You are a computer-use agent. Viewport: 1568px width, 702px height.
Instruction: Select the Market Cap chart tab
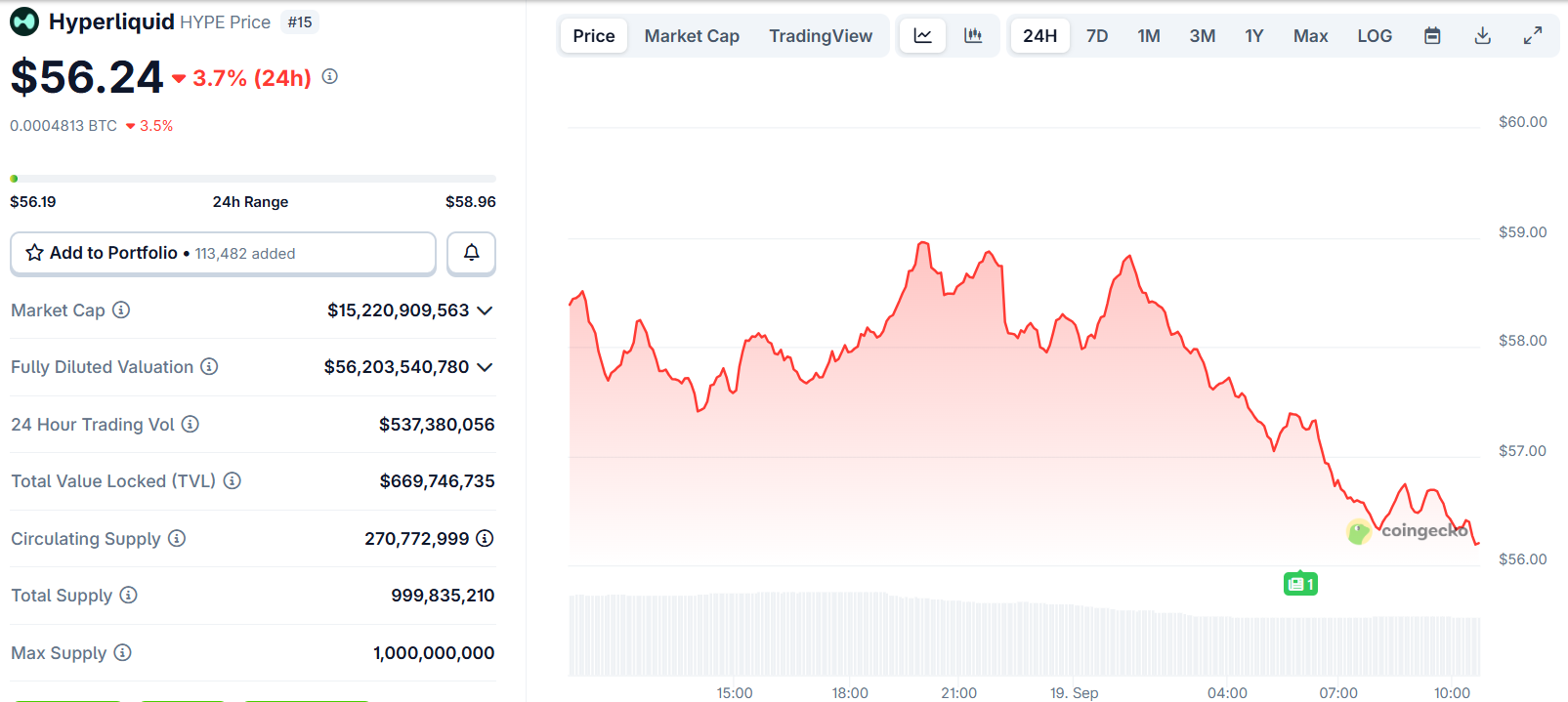click(692, 36)
